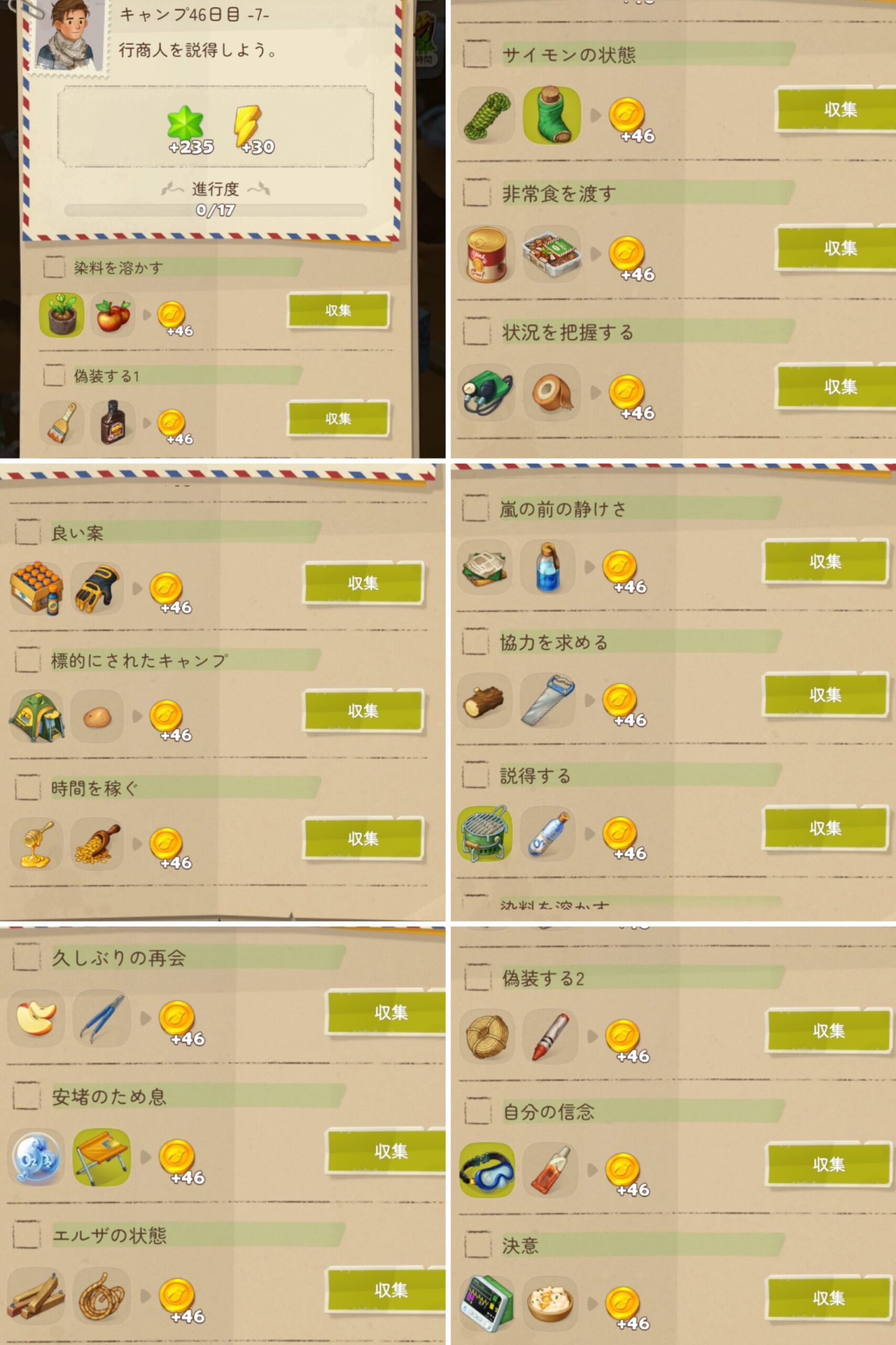Select the canned soup item icon
The height and width of the screenshot is (1345, 896).
point(486,254)
